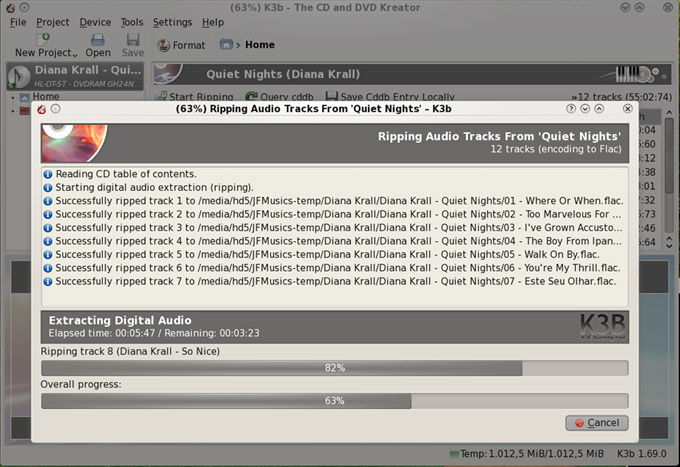The height and width of the screenshot is (467, 680).
Task: Select Home in the folder tree
Action: tap(46, 96)
